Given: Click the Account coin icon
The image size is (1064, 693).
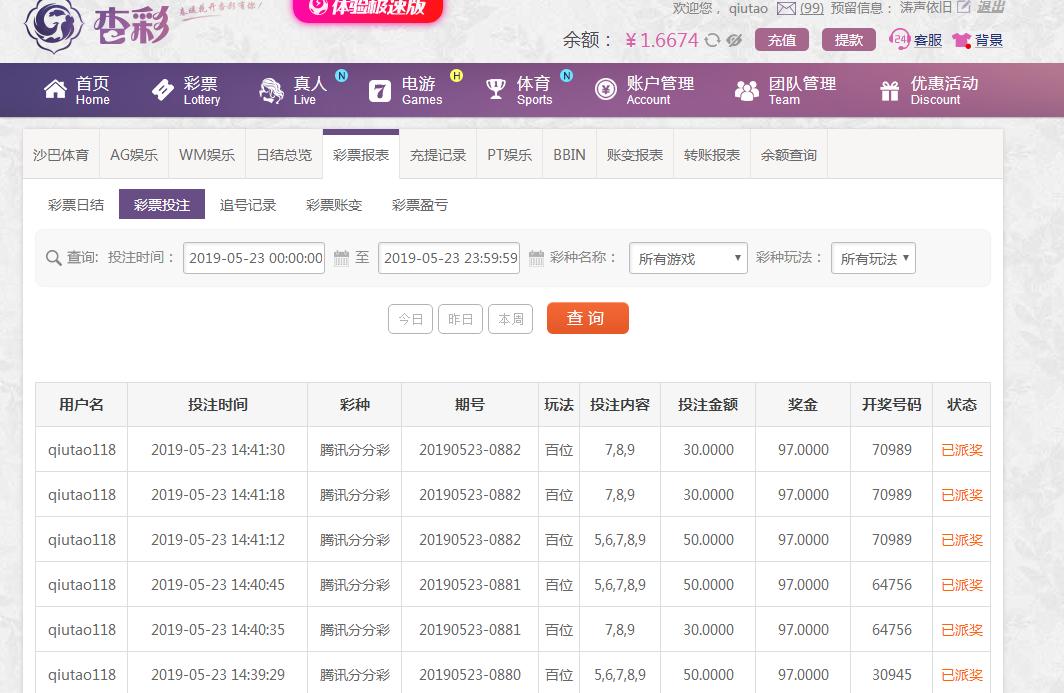Looking at the screenshot, I should tap(605, 90).
